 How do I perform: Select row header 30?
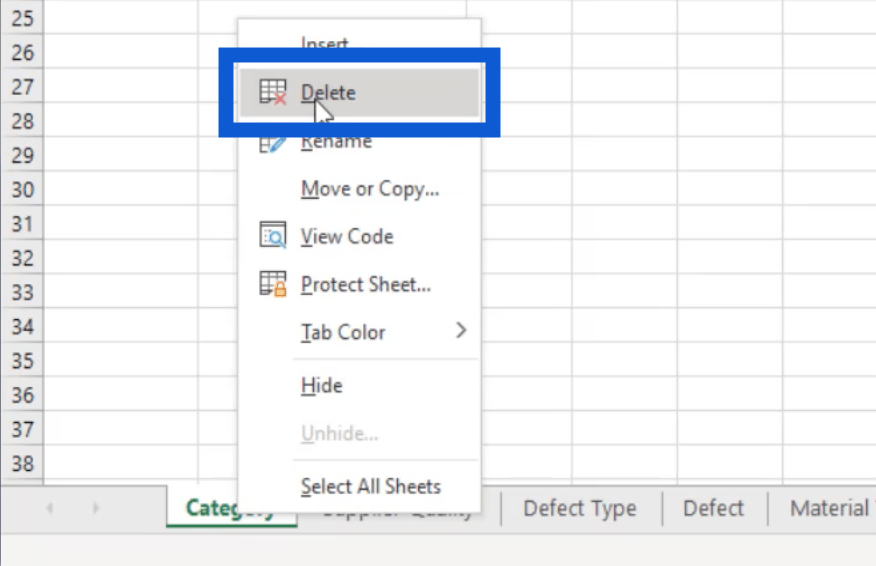tap(22, 190)
